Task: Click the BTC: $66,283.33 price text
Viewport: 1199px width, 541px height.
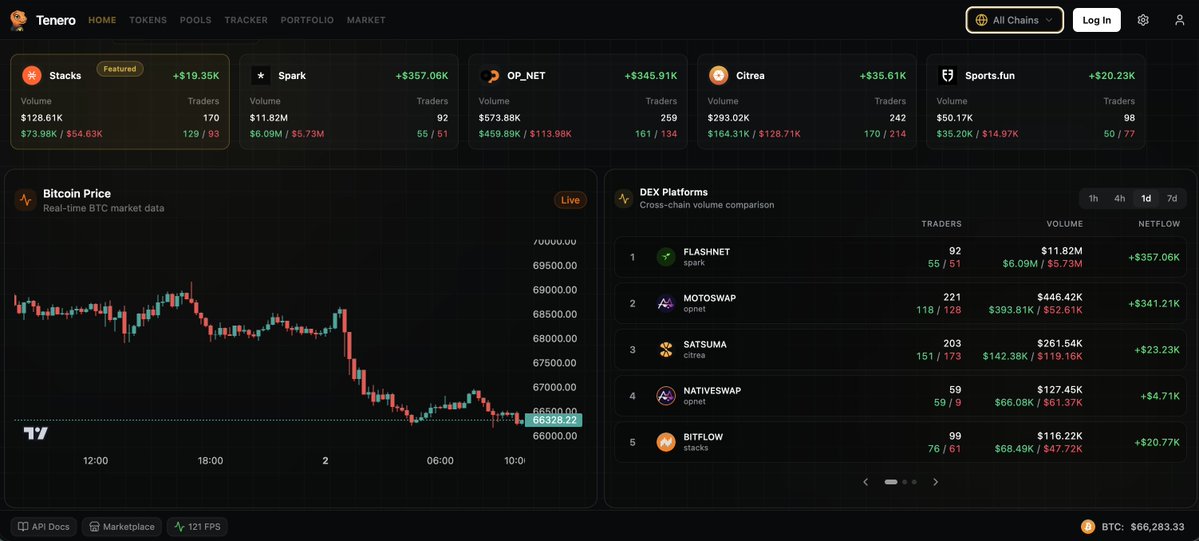Action: click(1143, 527)
